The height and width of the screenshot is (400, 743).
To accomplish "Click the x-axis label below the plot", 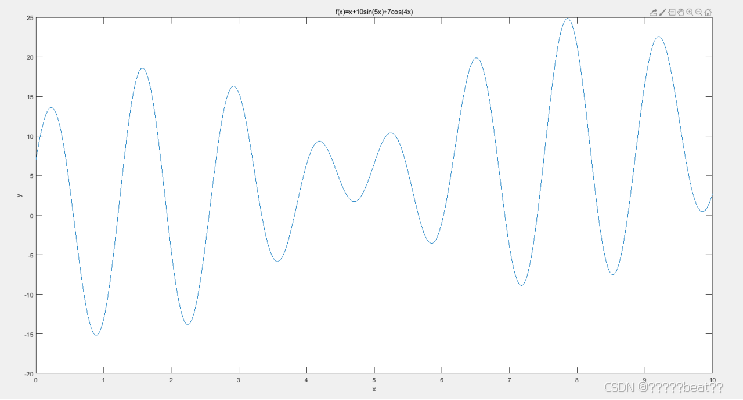I will pyautogui.click(x=374, y=389).
